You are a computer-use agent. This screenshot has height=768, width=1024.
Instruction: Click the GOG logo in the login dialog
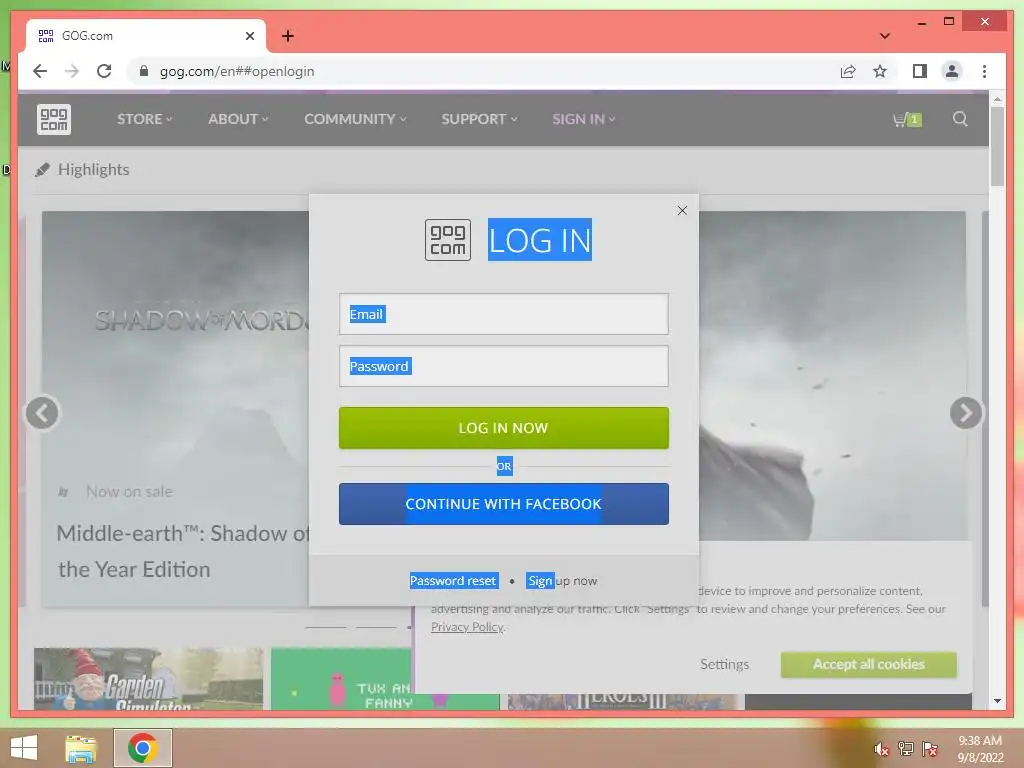click(448, 240)
